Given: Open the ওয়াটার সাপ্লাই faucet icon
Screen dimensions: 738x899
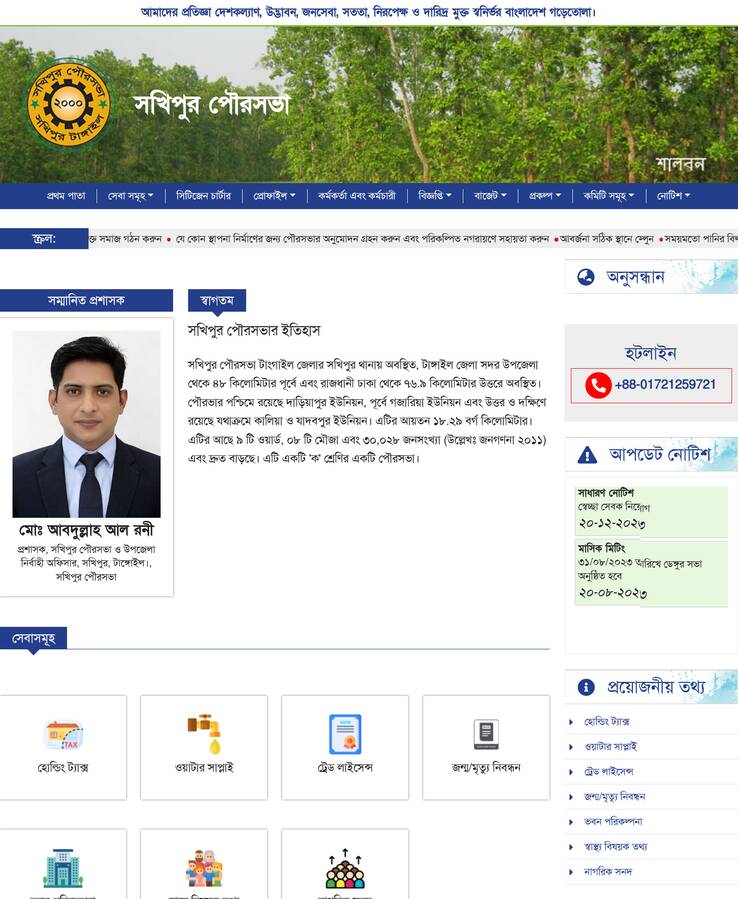Looking at the screenshot, I should point(204,734).
